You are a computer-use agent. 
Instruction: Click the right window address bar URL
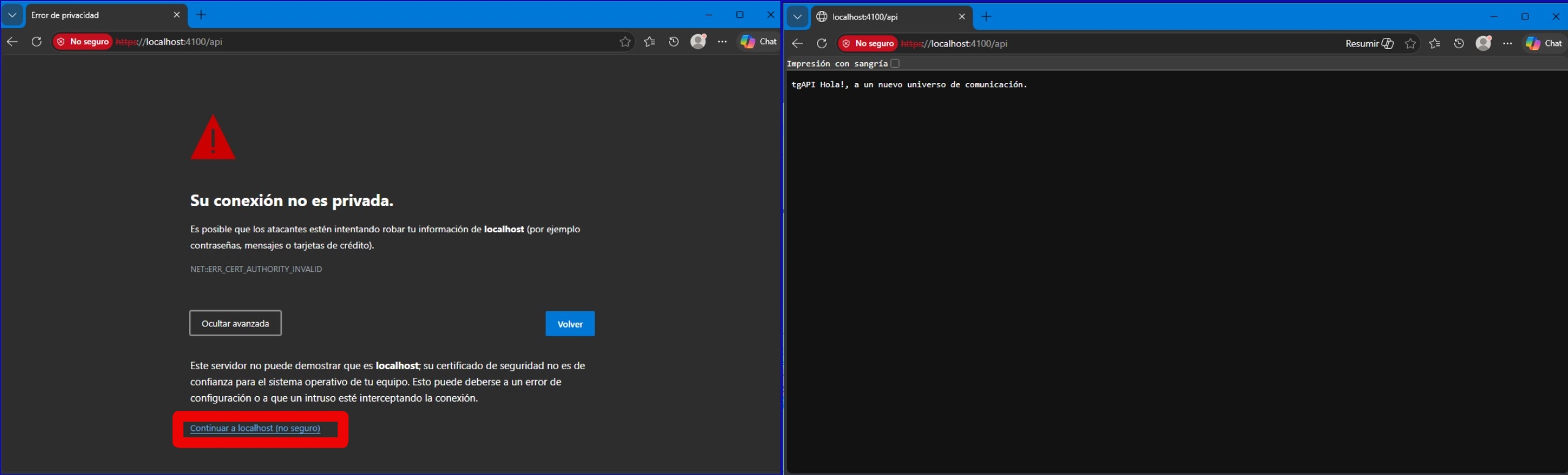click(x=955, y=43)
